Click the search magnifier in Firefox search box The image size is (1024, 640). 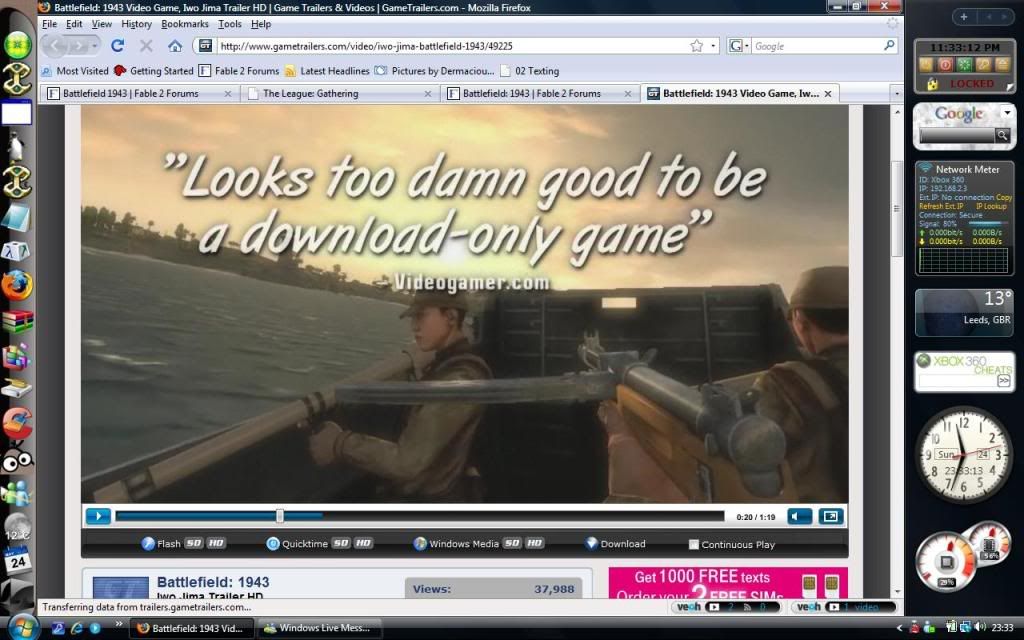click(x=889, y=46)
